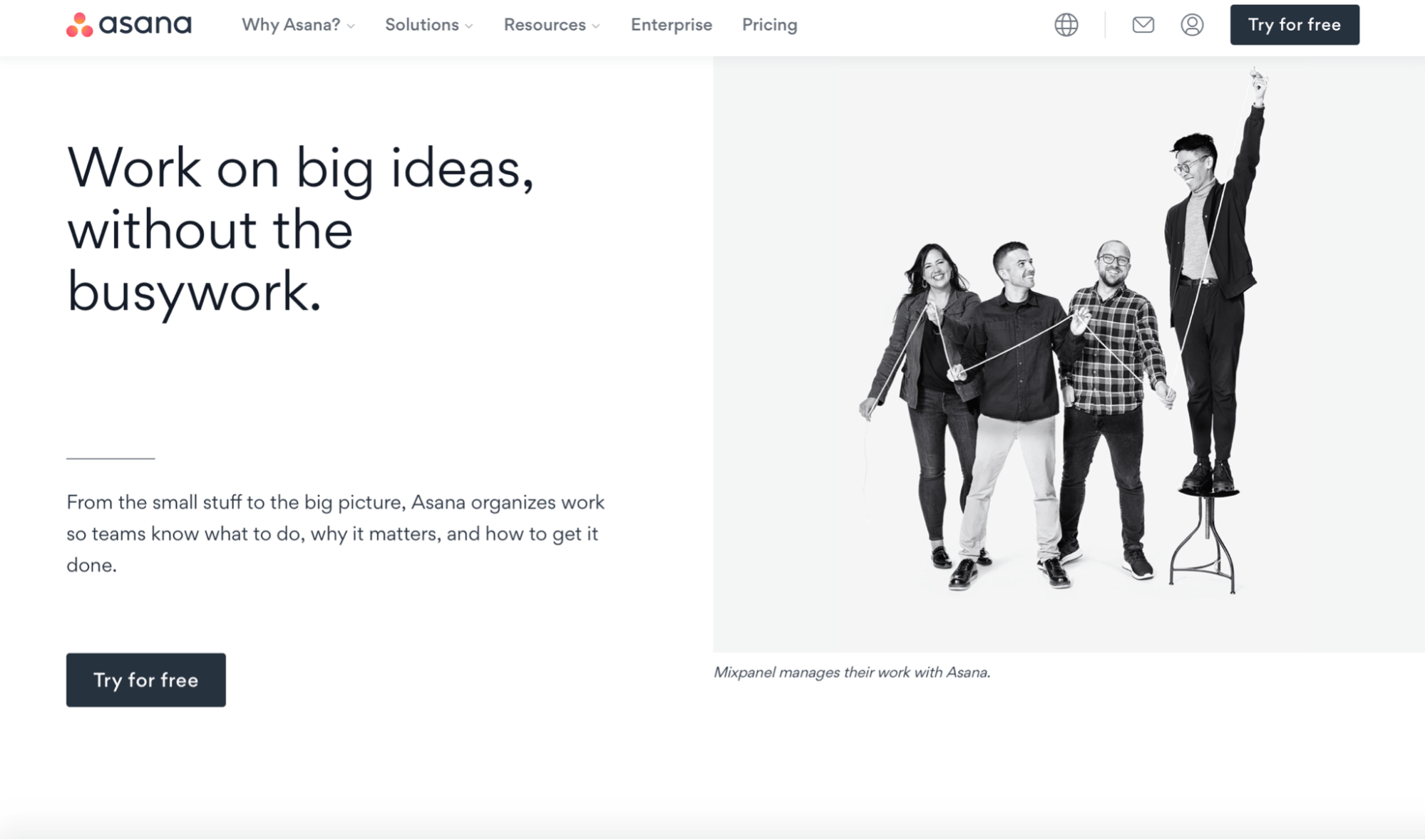Go to the Enterprise page

click(x=671, y=25)
